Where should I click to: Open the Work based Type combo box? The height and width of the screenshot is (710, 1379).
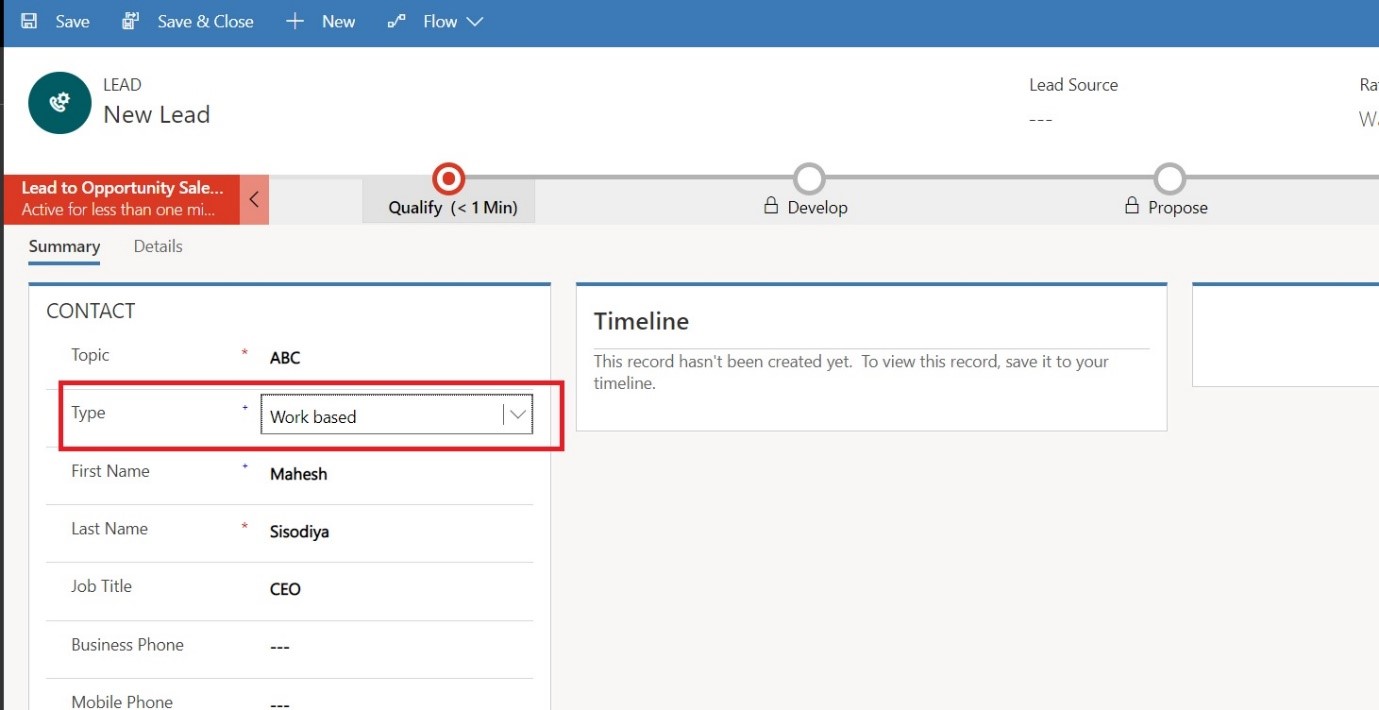click(x=396, y=415)
